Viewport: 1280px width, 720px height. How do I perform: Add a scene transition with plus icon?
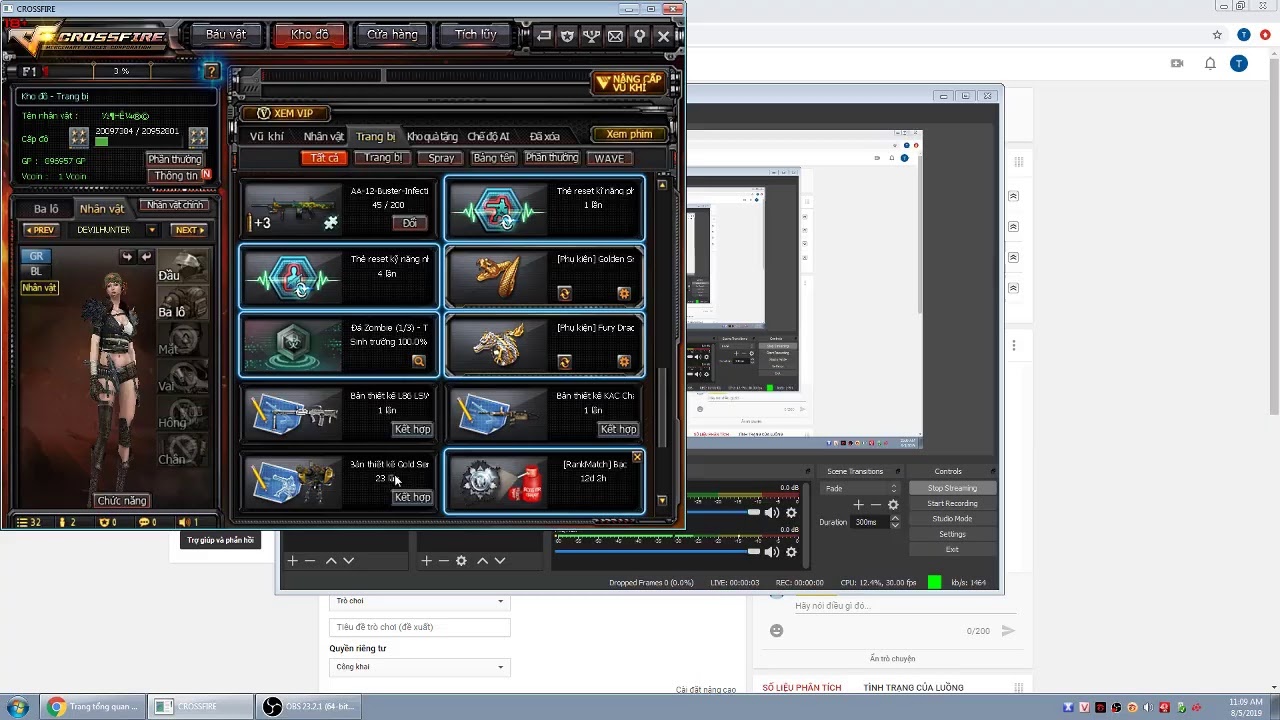(x=858, y=505)
